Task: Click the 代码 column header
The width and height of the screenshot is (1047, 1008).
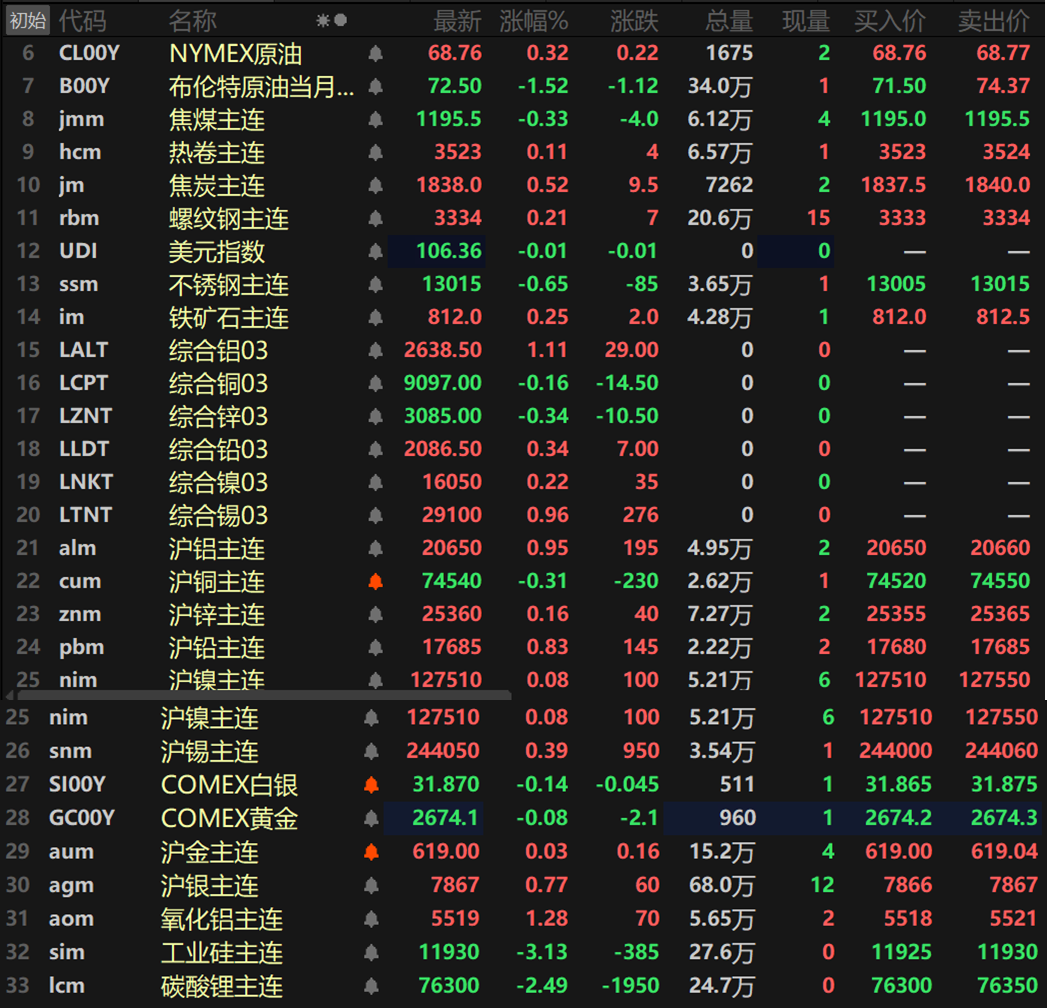Action: (83, 20)
